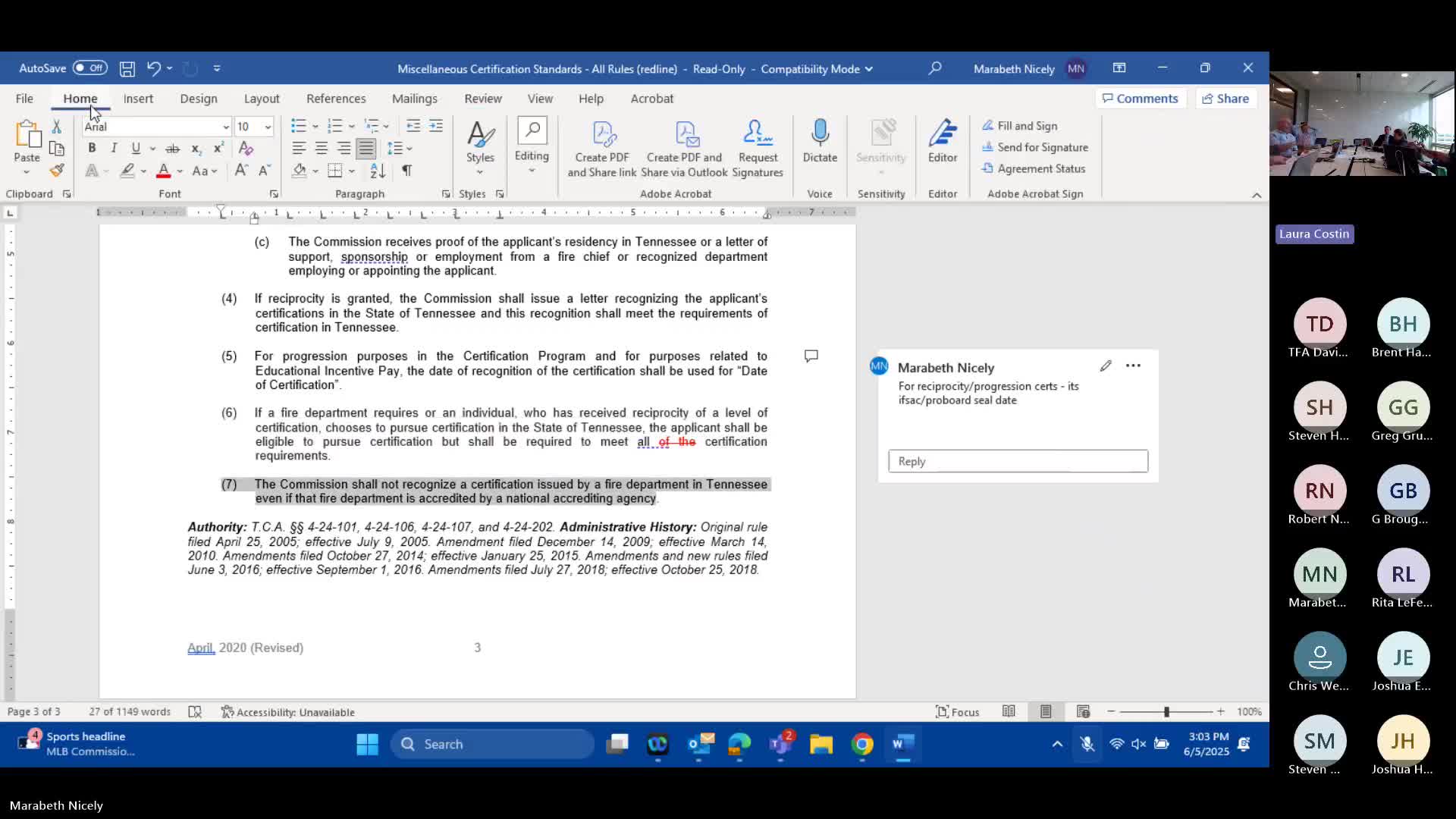Toggle Align Left

299,149
